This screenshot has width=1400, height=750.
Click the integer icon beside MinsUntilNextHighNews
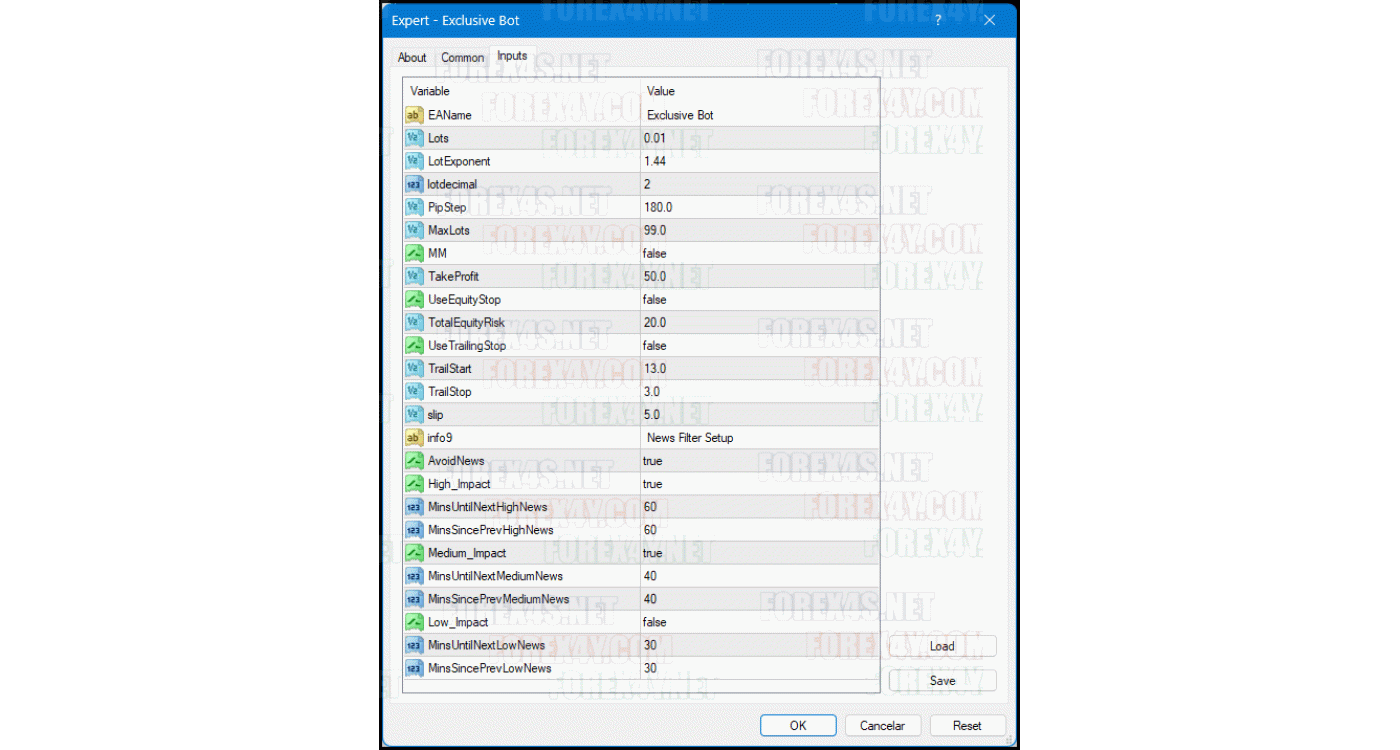point(414,507)
